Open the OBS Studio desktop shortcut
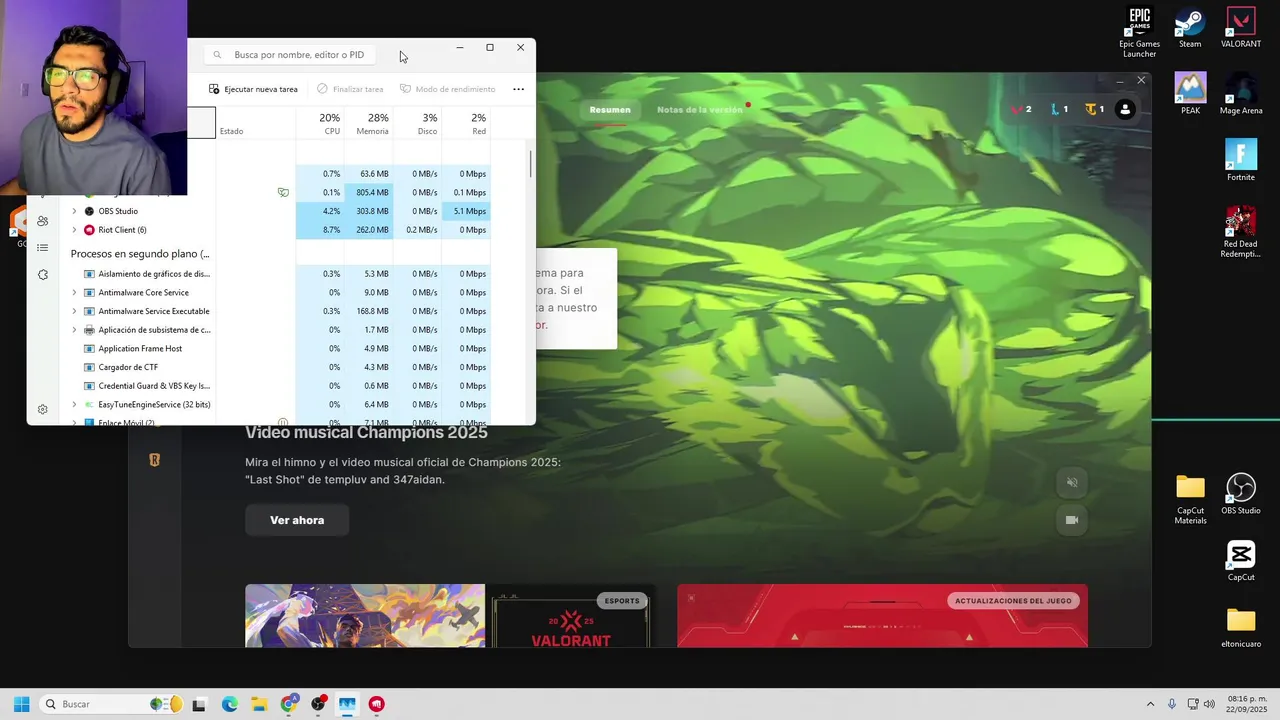The image size is (1280, 720). click(1241, 494)
